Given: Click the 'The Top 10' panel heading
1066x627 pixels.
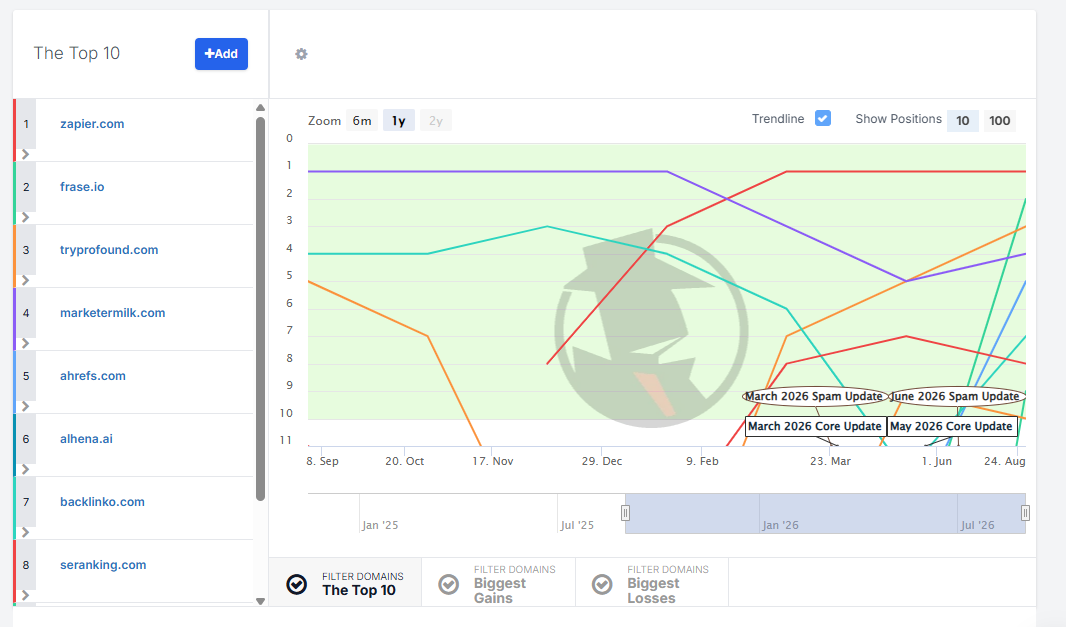Looking at the screenshot, I should tap(77, 53).
